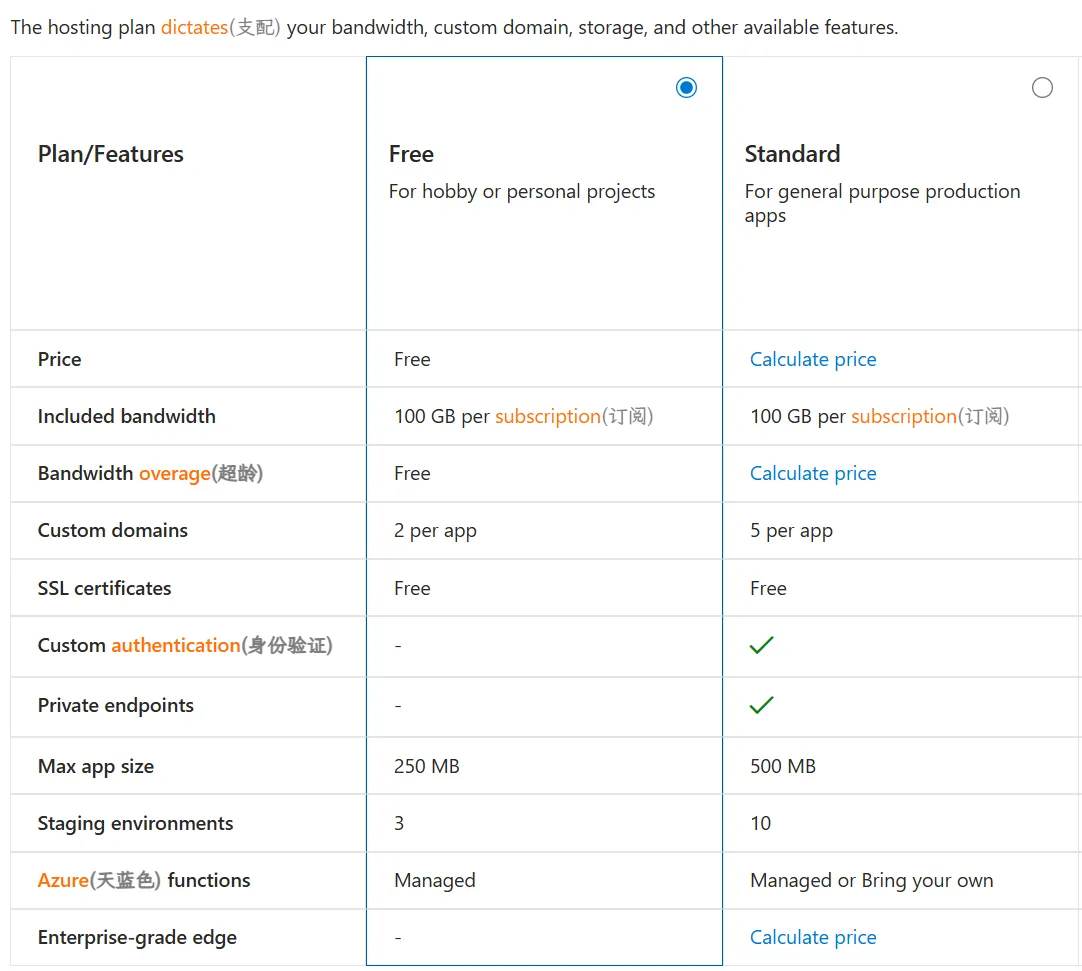Click the Standard plan 500 MB cell
1082x971 pixels.
pyautogui.click(x=783, y=767)
